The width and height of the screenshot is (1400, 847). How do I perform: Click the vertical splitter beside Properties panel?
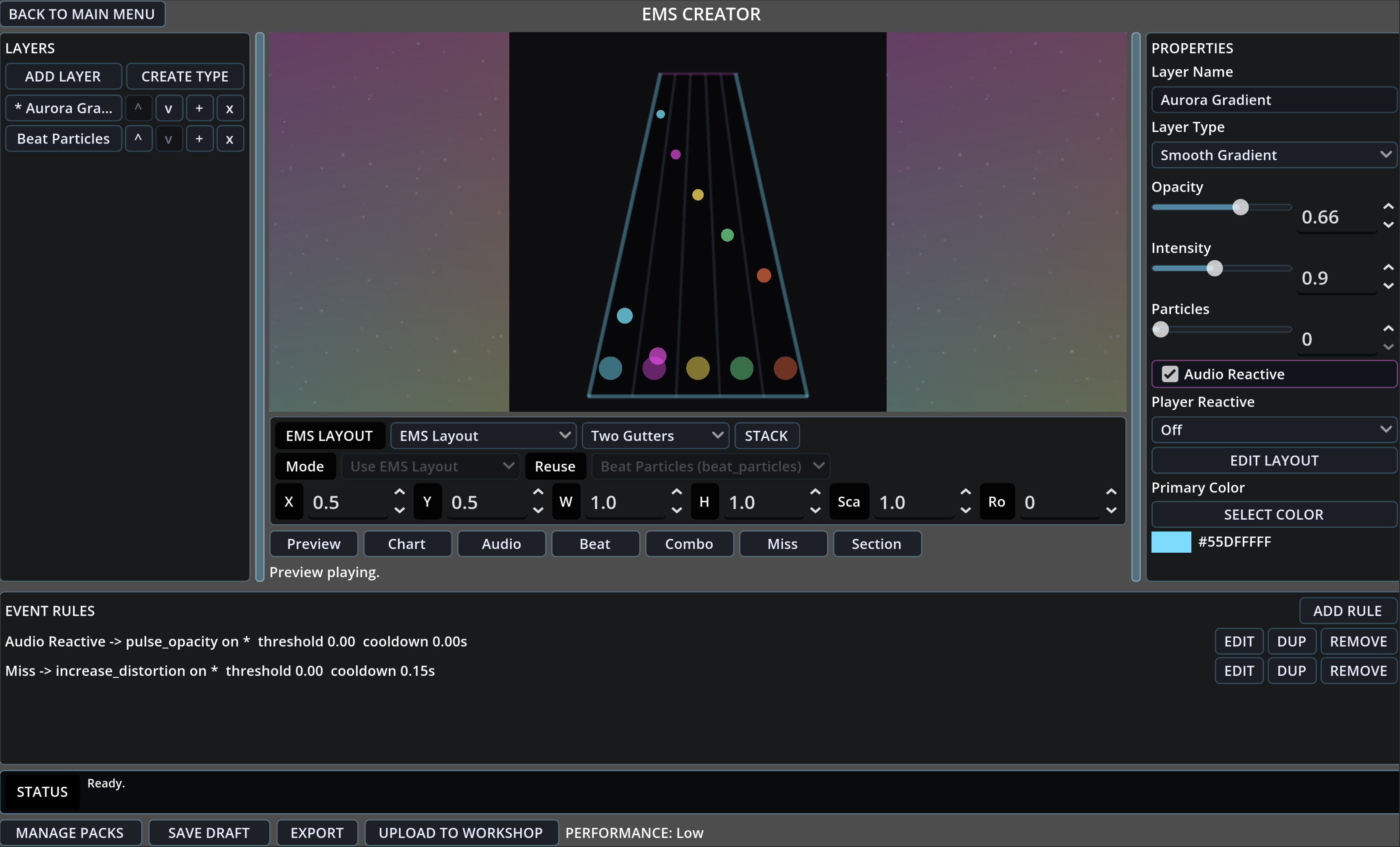coord(1136,307)
